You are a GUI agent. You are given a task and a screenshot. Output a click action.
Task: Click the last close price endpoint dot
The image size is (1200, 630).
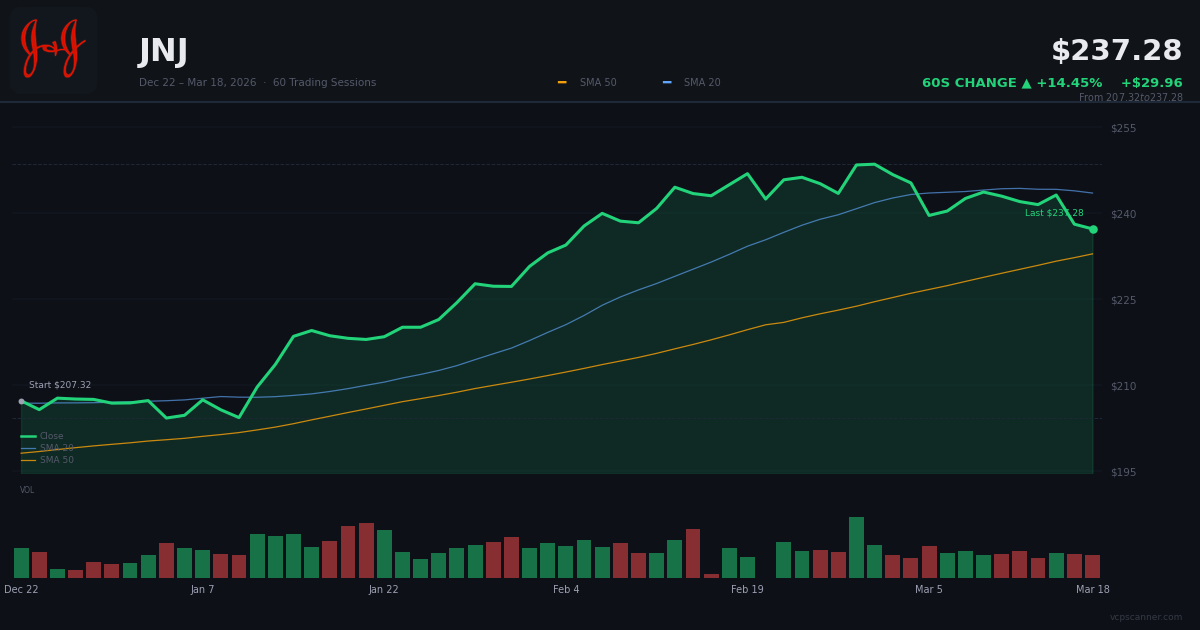pyautogui.click(x=1093, y=229)
